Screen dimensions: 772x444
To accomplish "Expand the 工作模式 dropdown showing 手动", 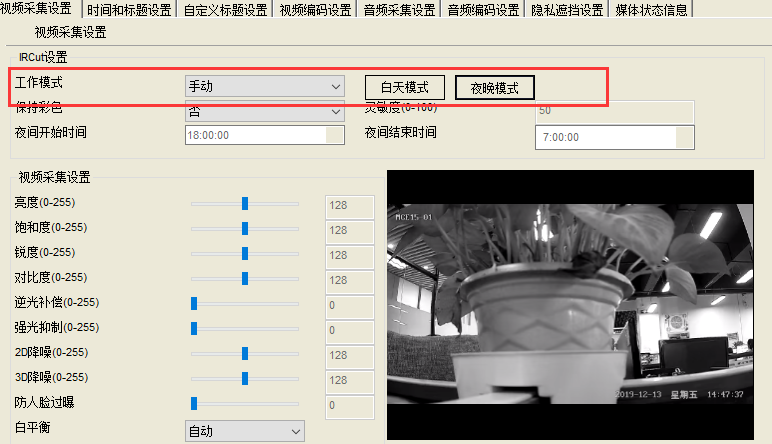I will click(264, 86).
